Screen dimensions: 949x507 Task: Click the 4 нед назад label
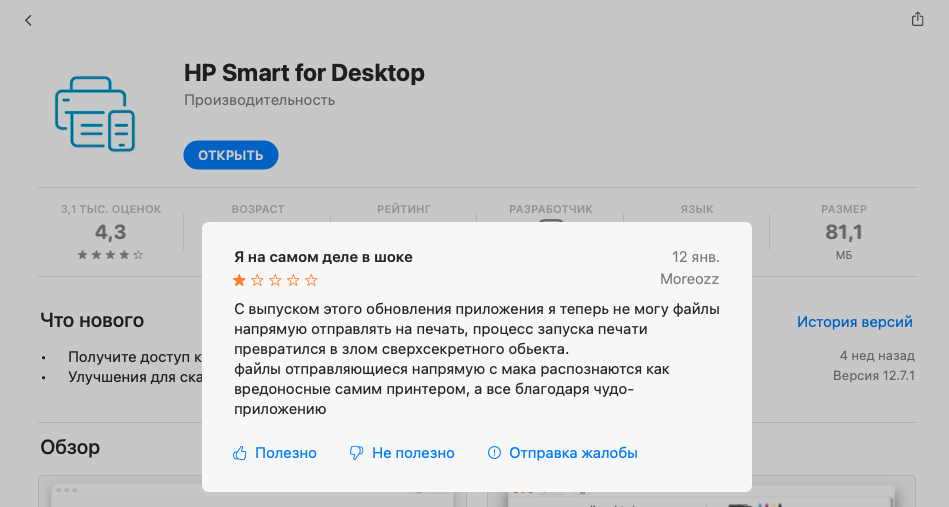[x=878, y=356]
